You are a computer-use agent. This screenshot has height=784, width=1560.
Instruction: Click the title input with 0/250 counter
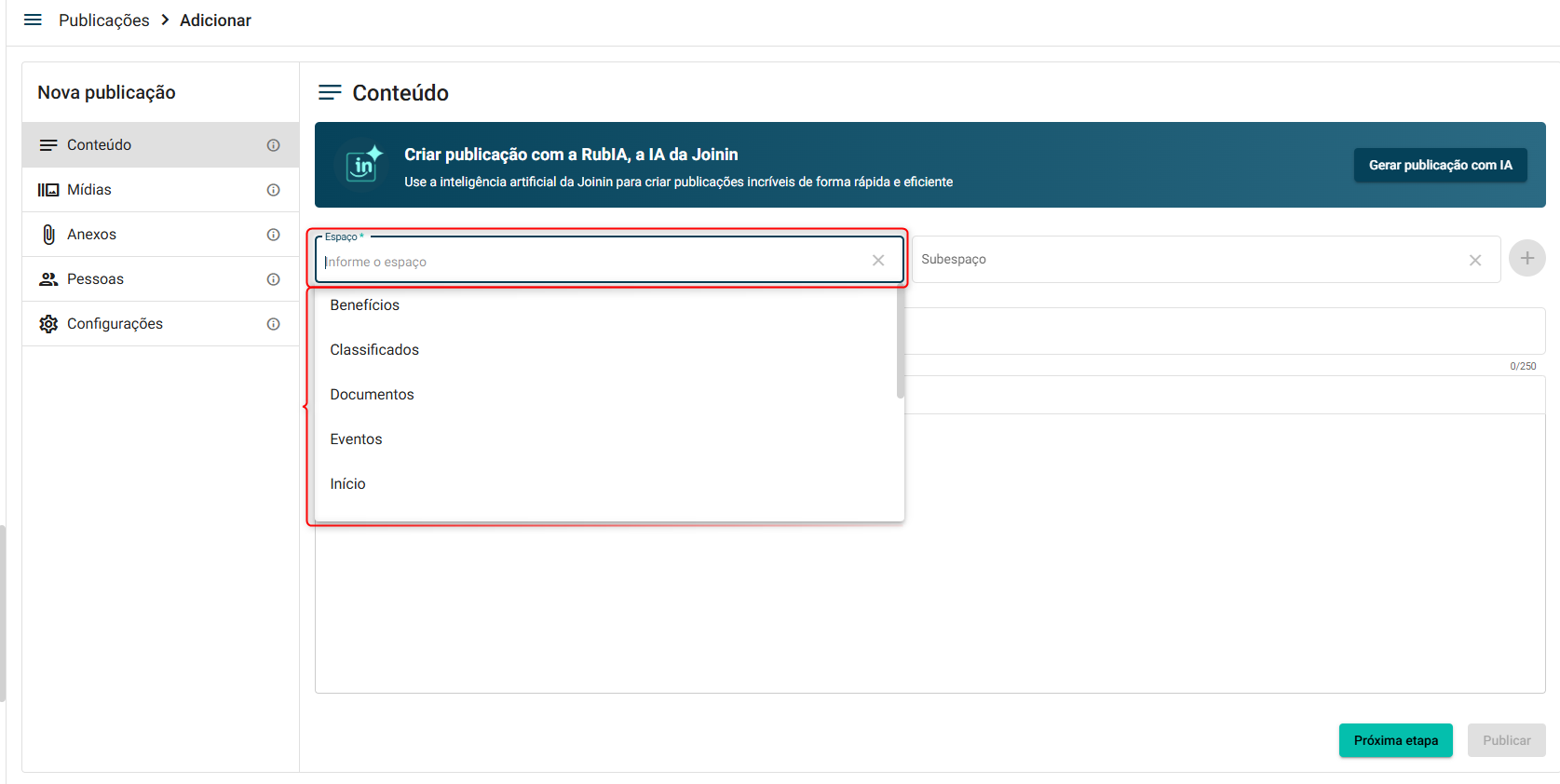[x=1225, y=331]
